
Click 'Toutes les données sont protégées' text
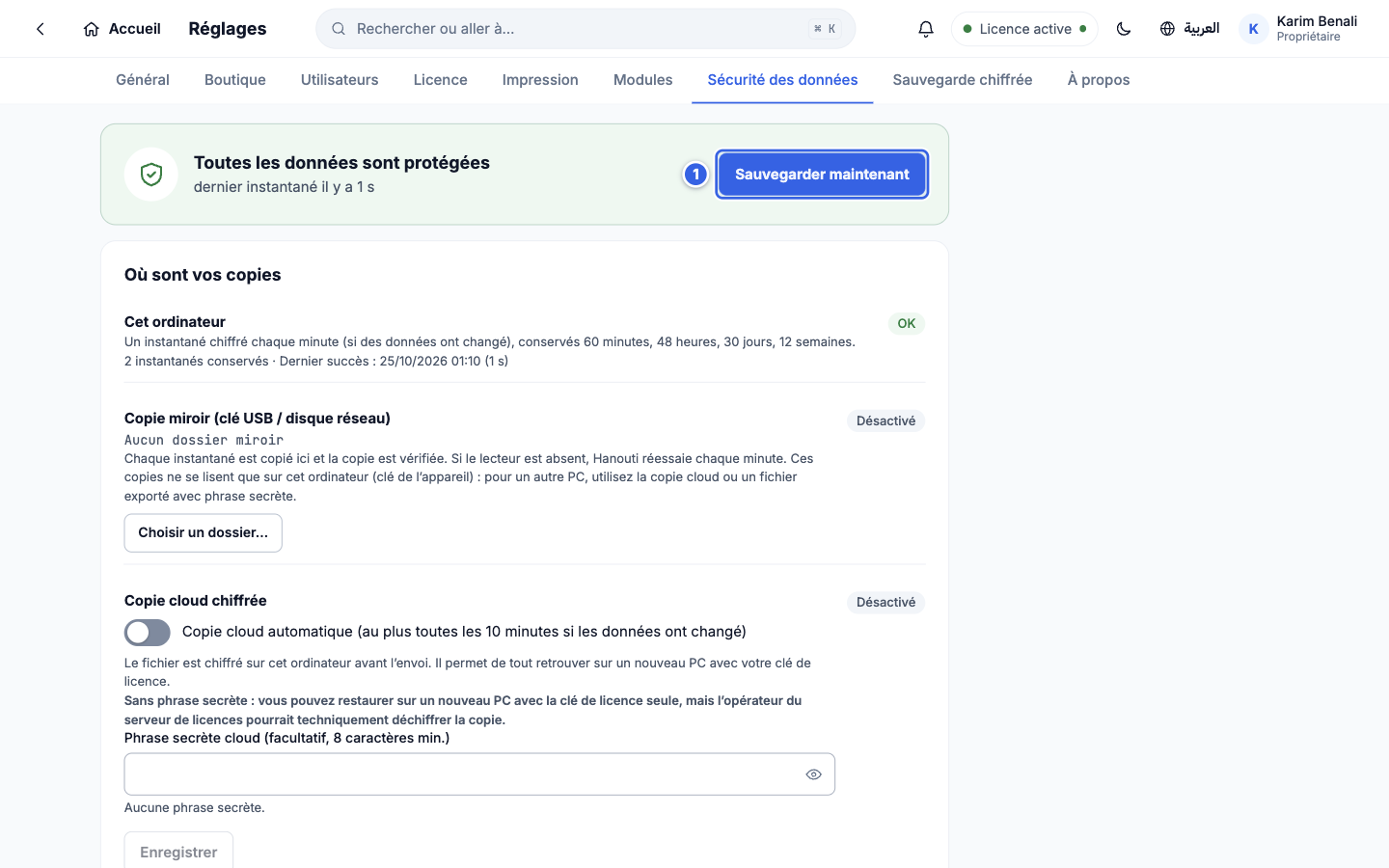[341, 163]
